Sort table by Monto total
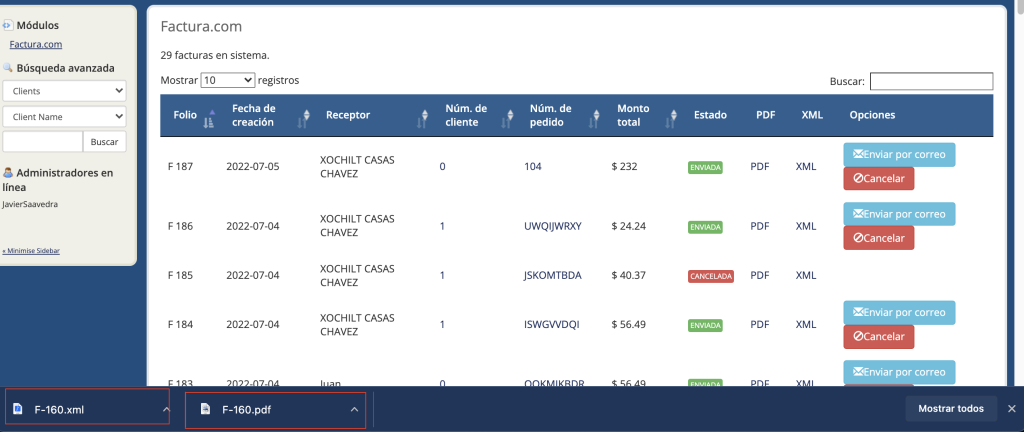 click(x=645, y=116)
